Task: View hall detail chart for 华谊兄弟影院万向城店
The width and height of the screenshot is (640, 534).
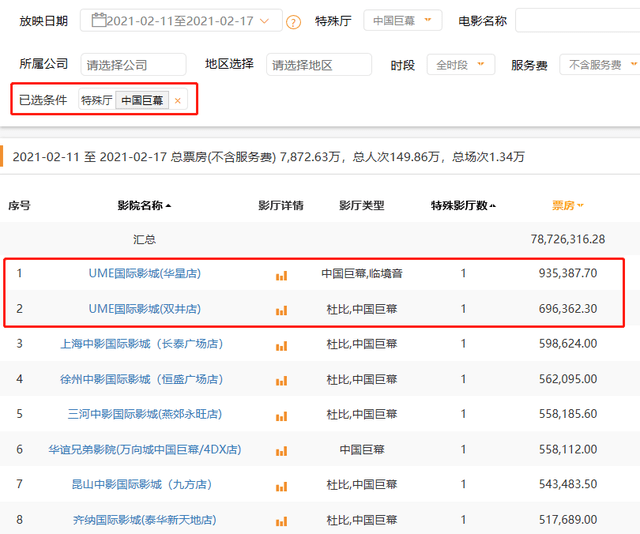Action: tap(281, 452)
